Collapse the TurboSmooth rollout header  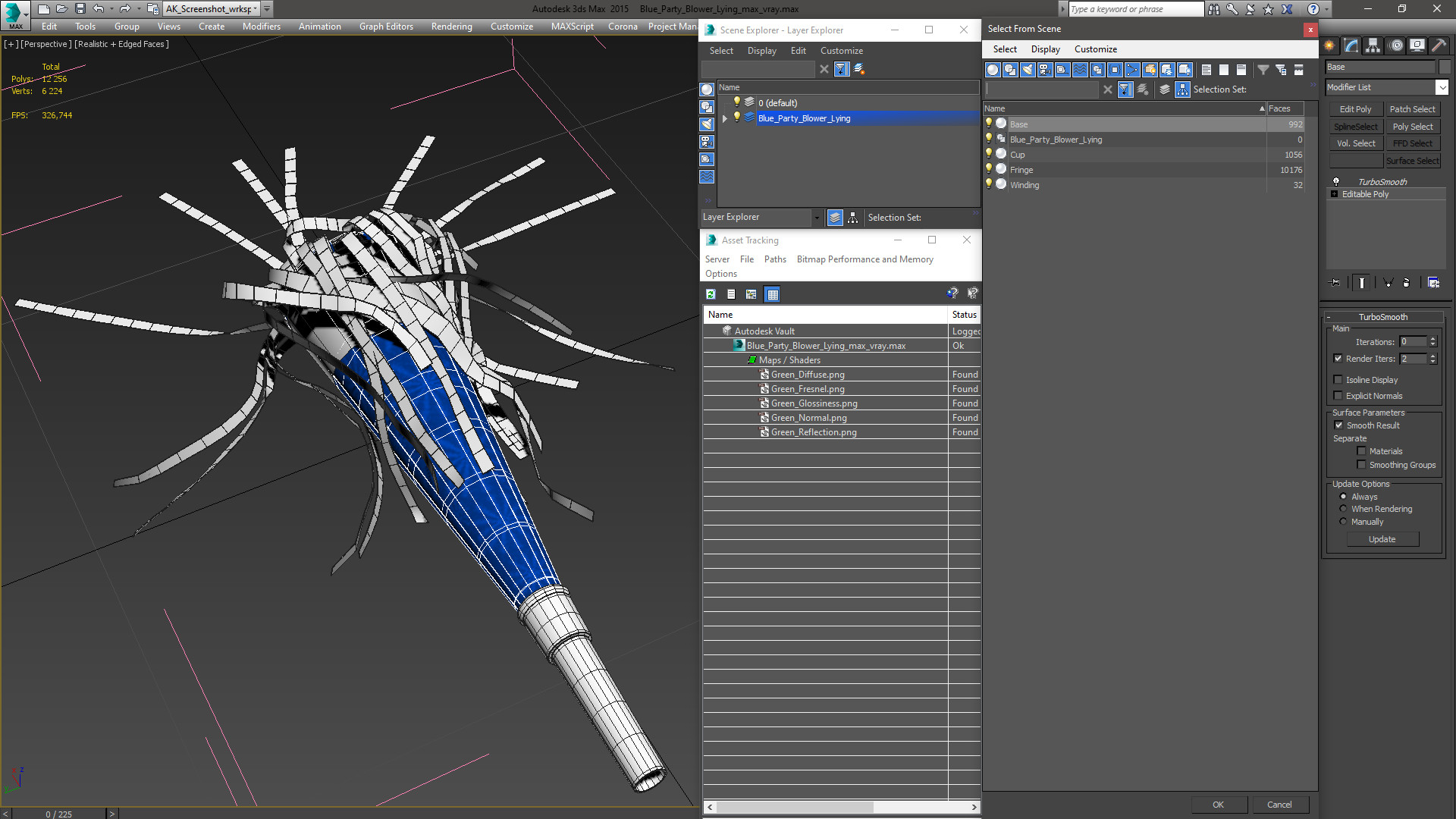click(x=1383, y=317)
